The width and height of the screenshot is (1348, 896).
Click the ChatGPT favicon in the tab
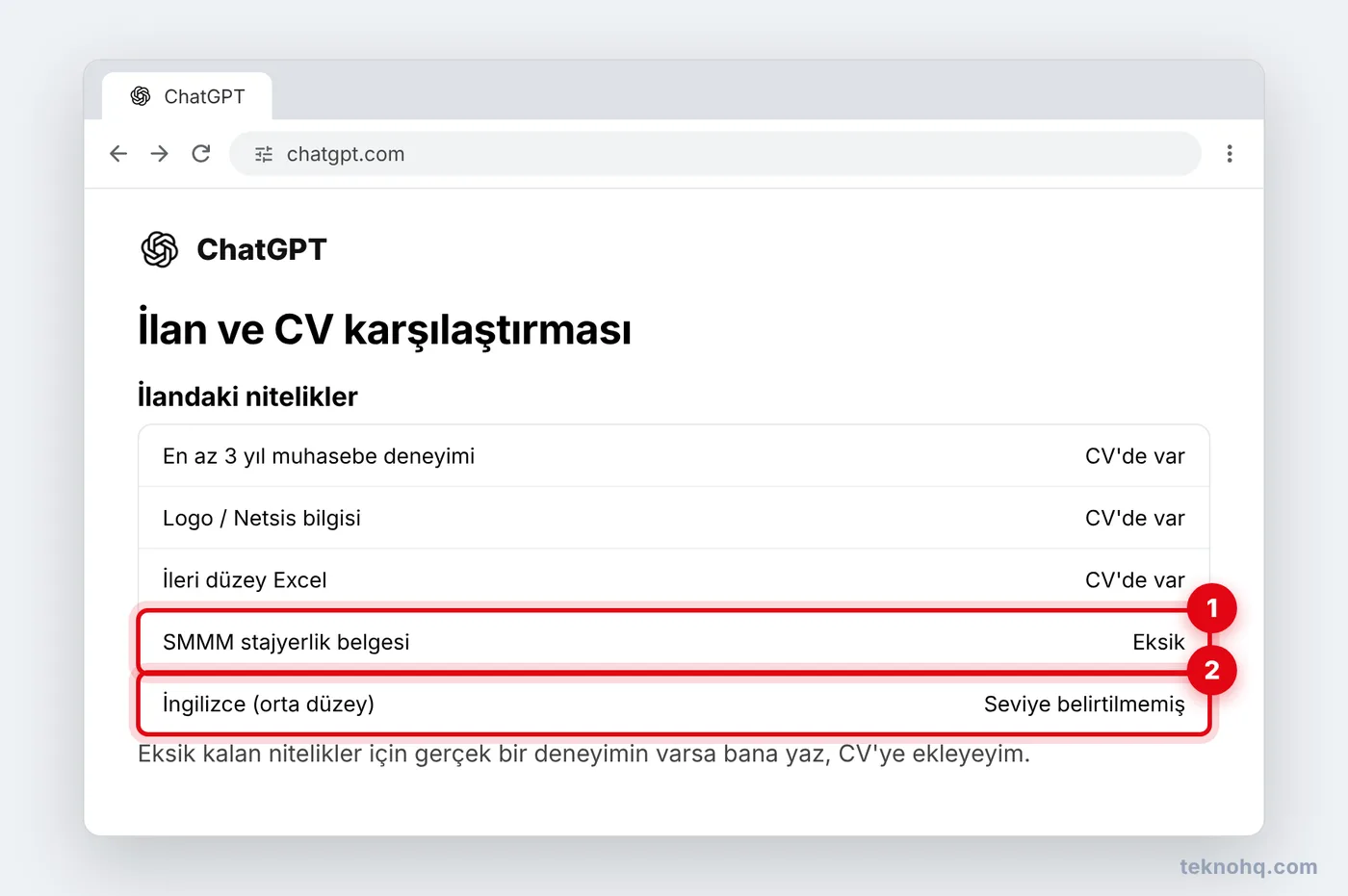click(x=141, y=96)
